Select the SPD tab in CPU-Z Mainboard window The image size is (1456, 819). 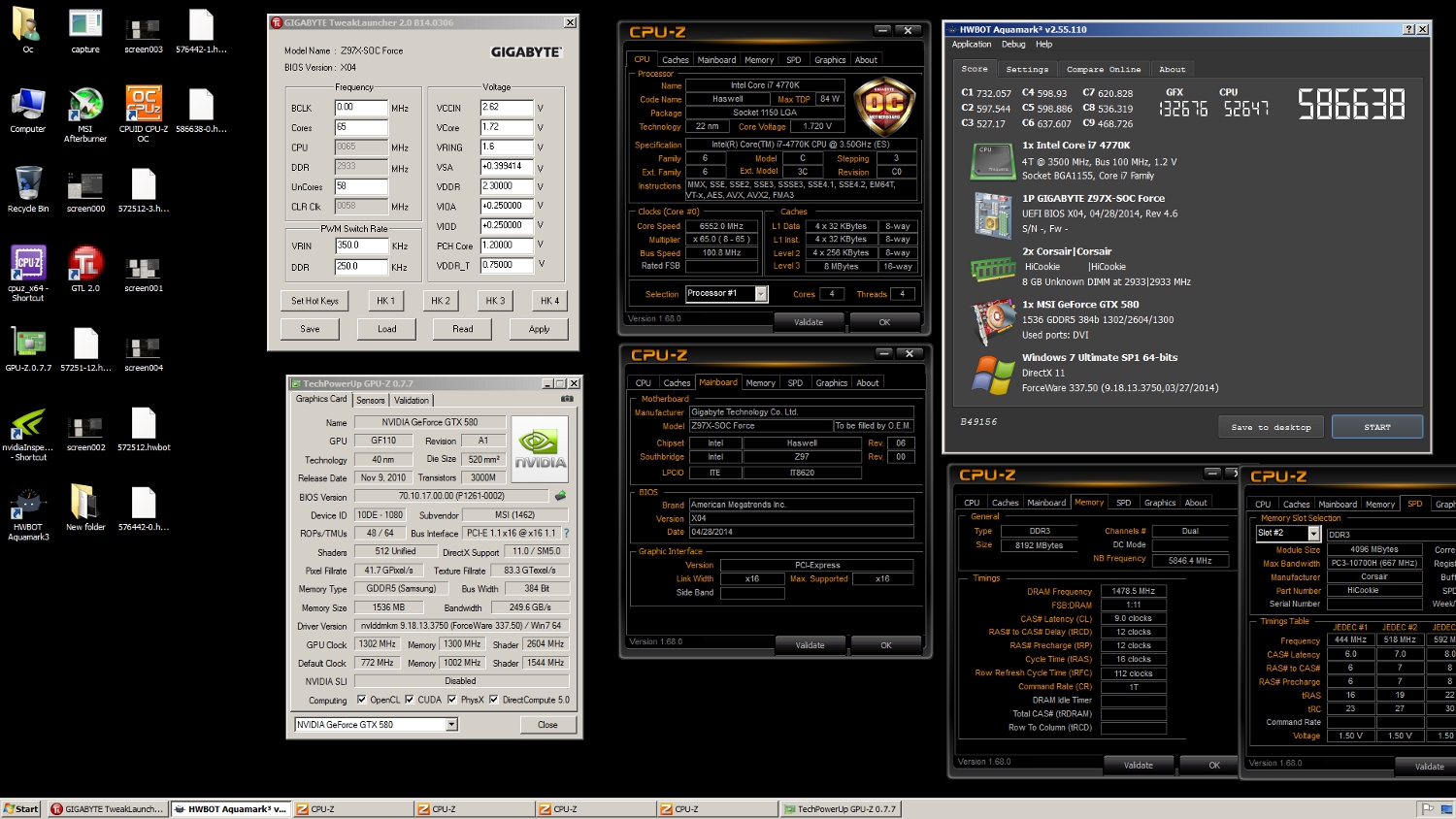coord(795,383)
